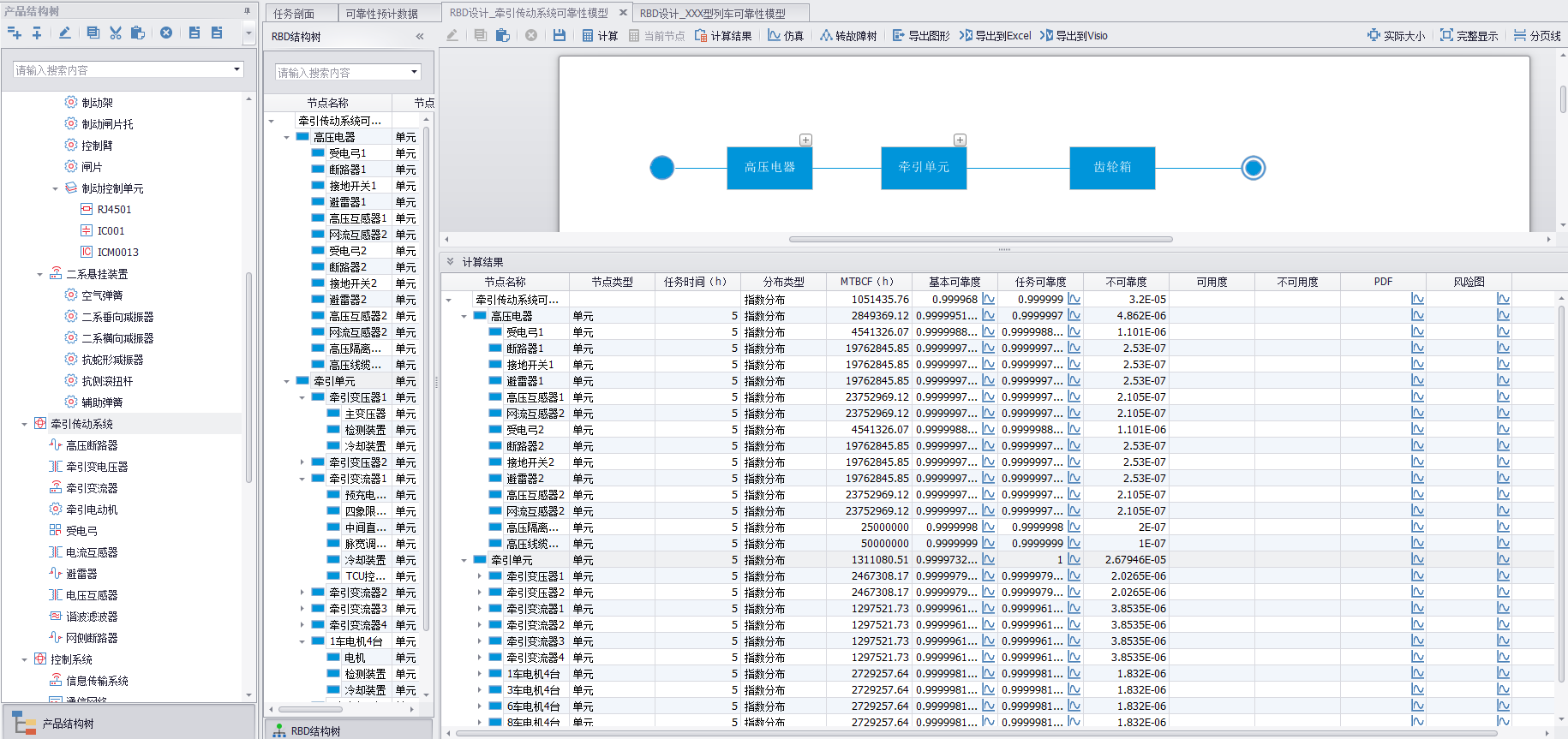Export diagram with 导出到Excel
Viewport: 1568px width, 739px height.
coord(996,35)
